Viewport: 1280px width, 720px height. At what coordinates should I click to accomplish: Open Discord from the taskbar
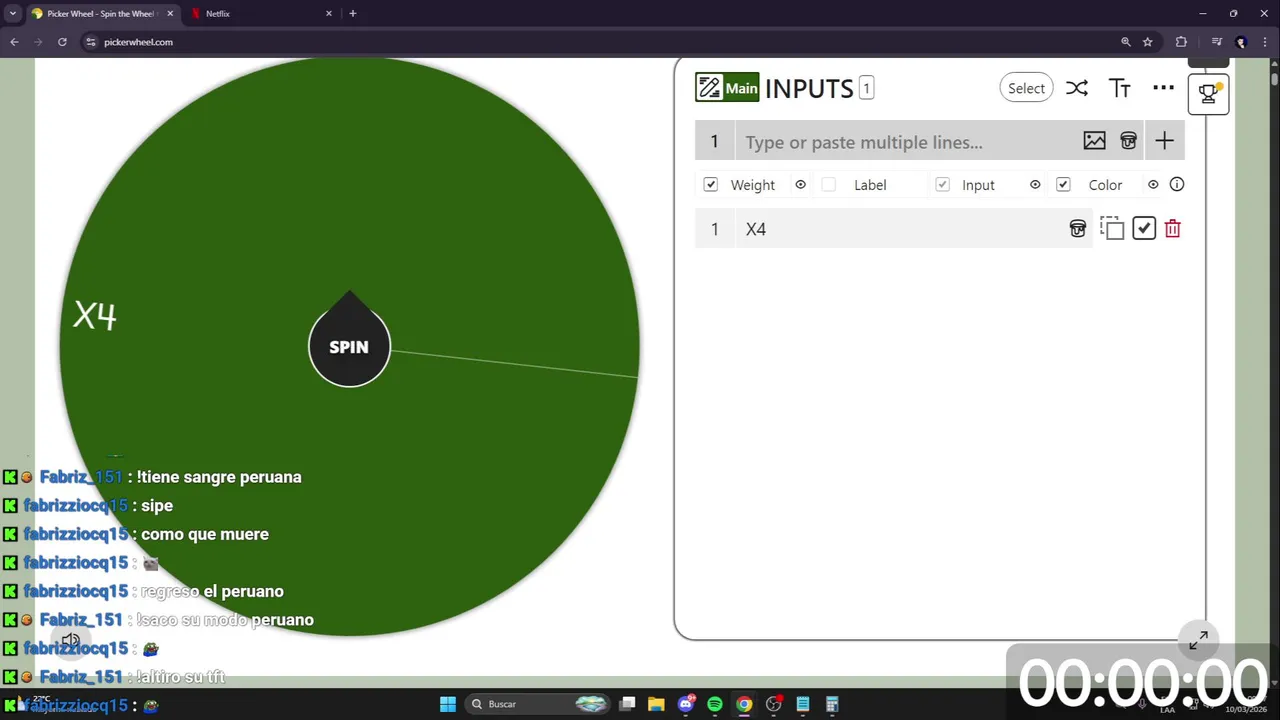686,704
